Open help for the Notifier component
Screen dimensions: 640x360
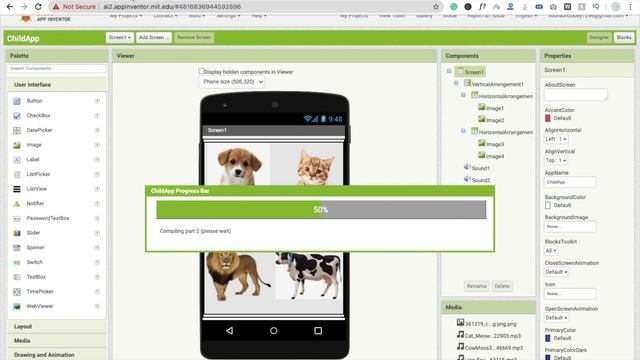(x=97, y=204)
